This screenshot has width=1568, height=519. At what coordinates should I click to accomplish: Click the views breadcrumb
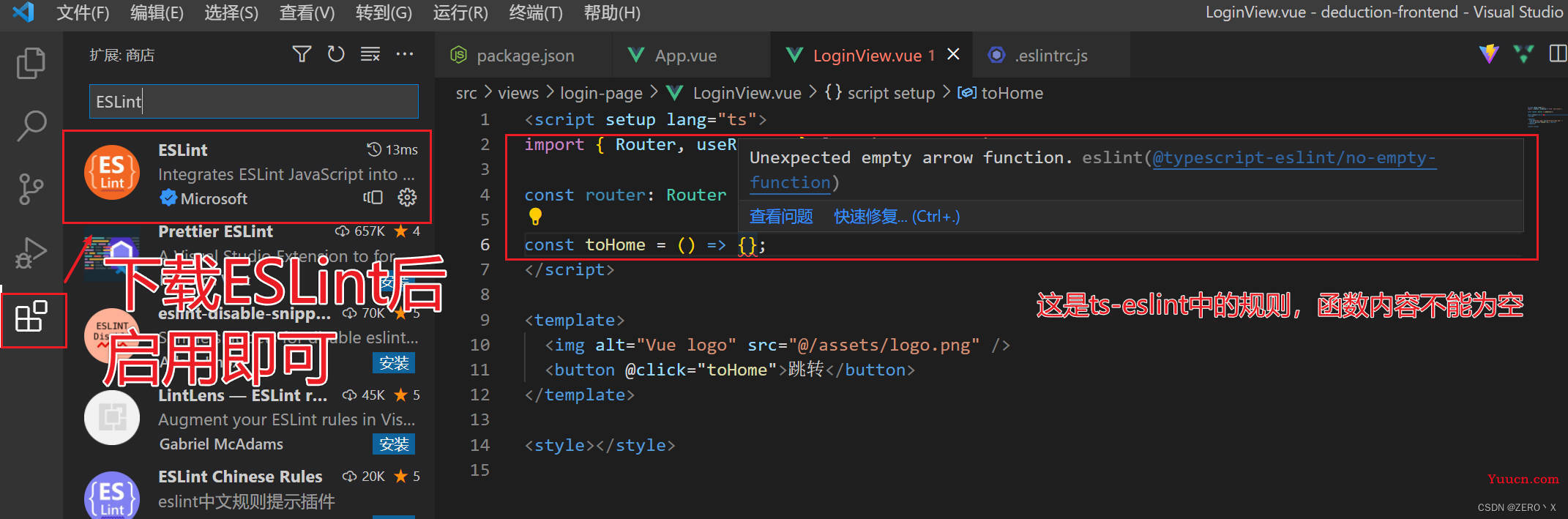518,93
